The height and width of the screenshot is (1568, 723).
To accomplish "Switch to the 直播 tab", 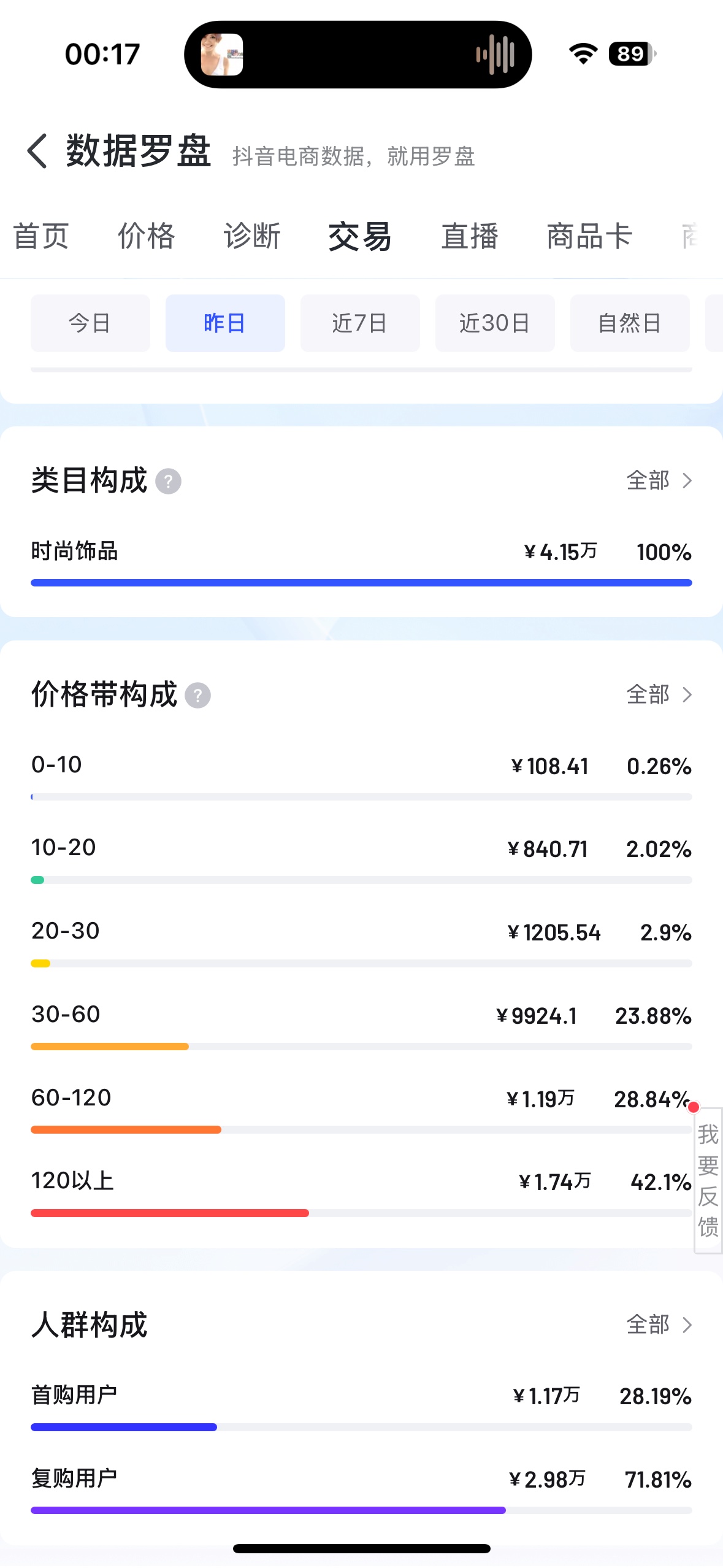I will coord(470,236).
